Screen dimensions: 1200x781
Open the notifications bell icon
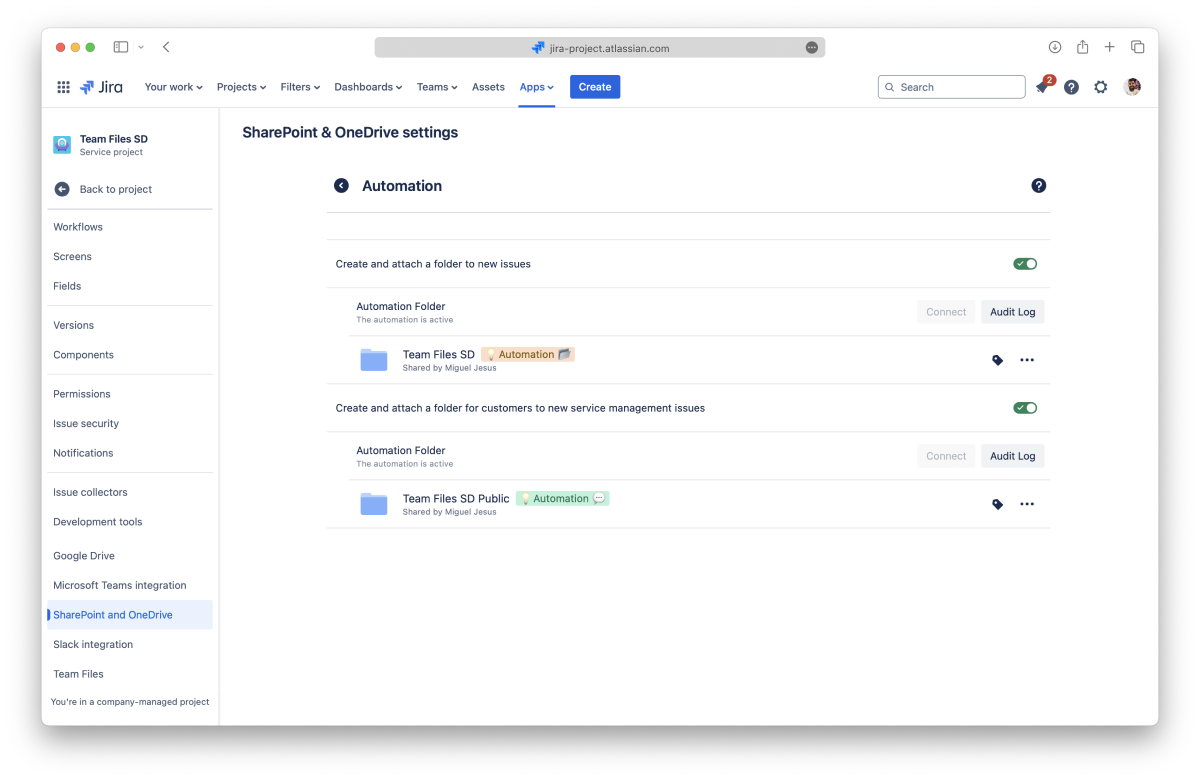pyautogui.click(x=1042, y=88)
